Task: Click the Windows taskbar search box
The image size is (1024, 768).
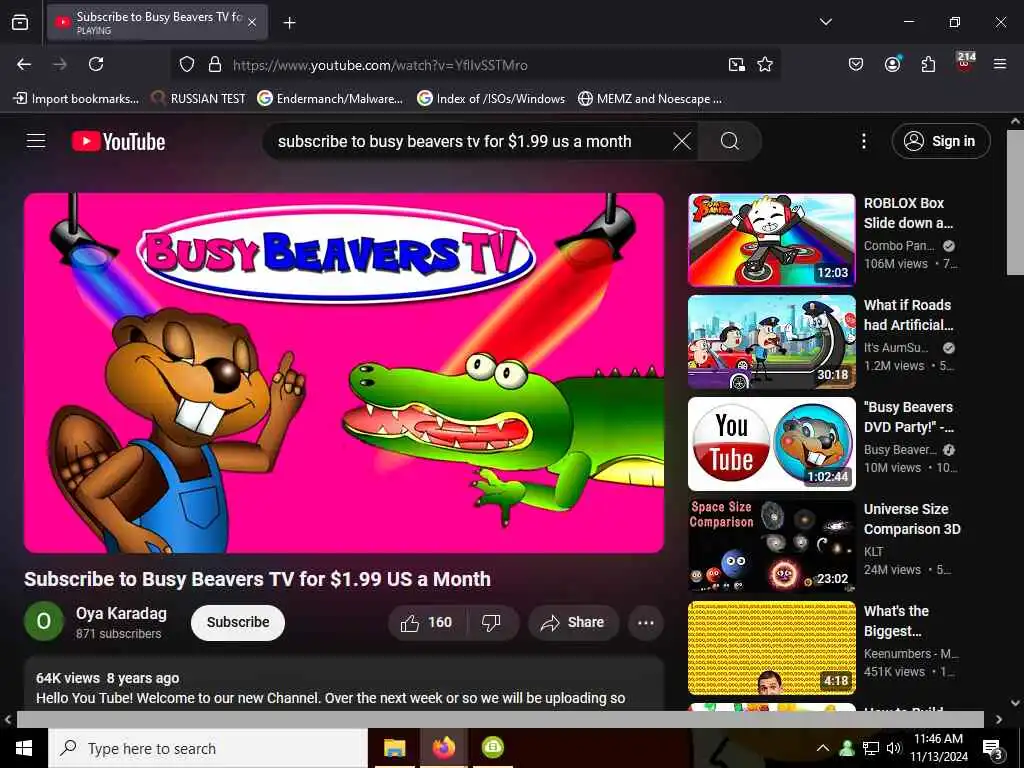Action: (208, 748)
